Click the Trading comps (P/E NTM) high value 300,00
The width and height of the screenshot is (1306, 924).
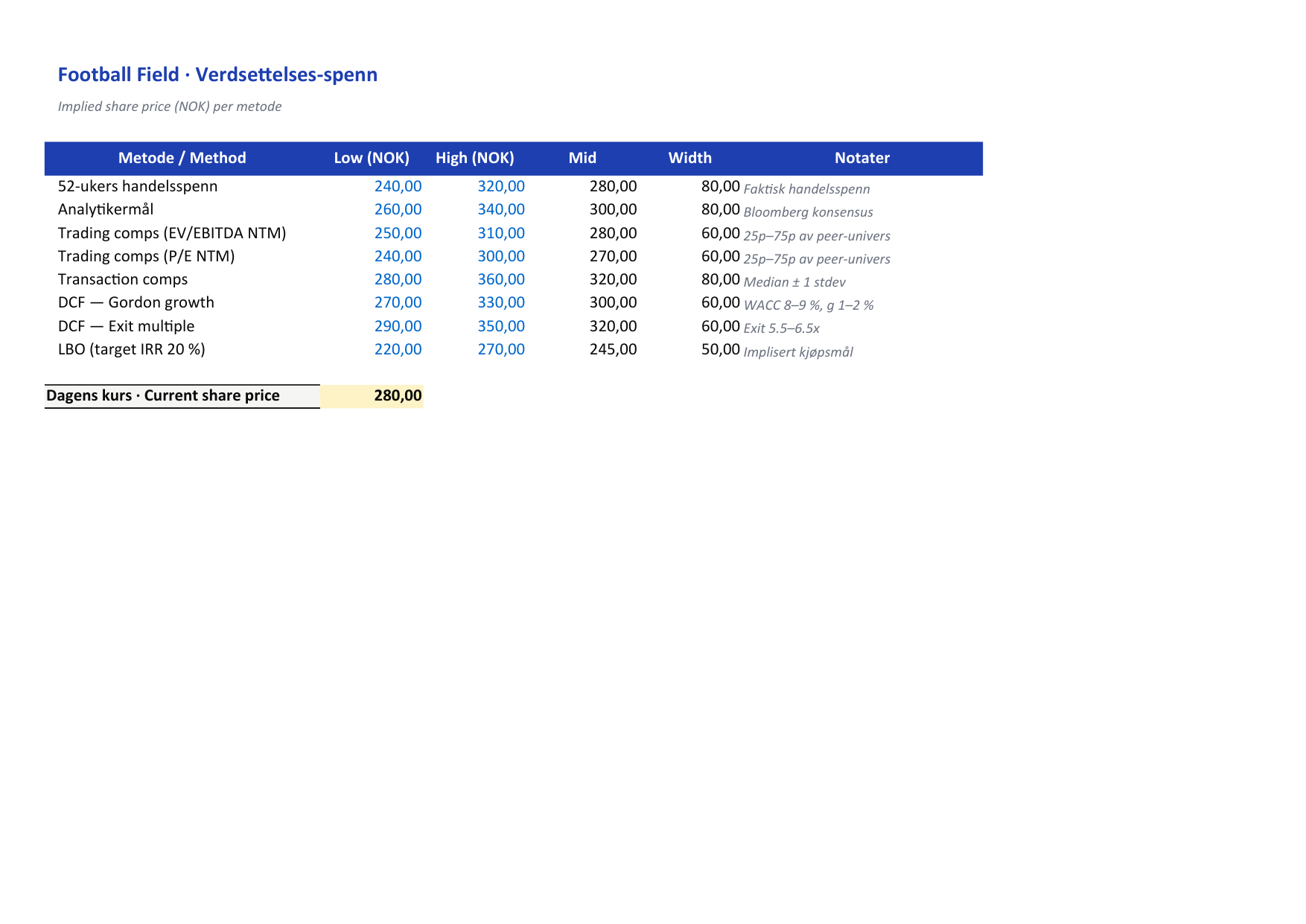click(x=501, y=256)
